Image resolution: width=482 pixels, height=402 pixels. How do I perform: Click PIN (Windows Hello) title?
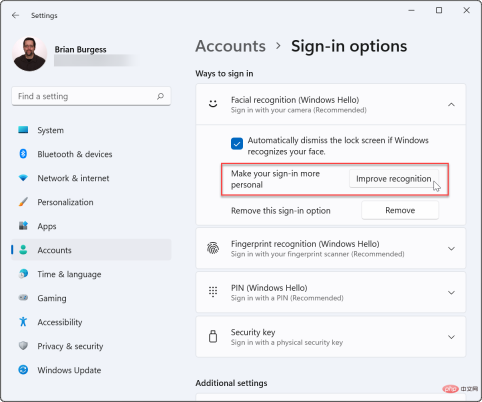tap(269, 288)
